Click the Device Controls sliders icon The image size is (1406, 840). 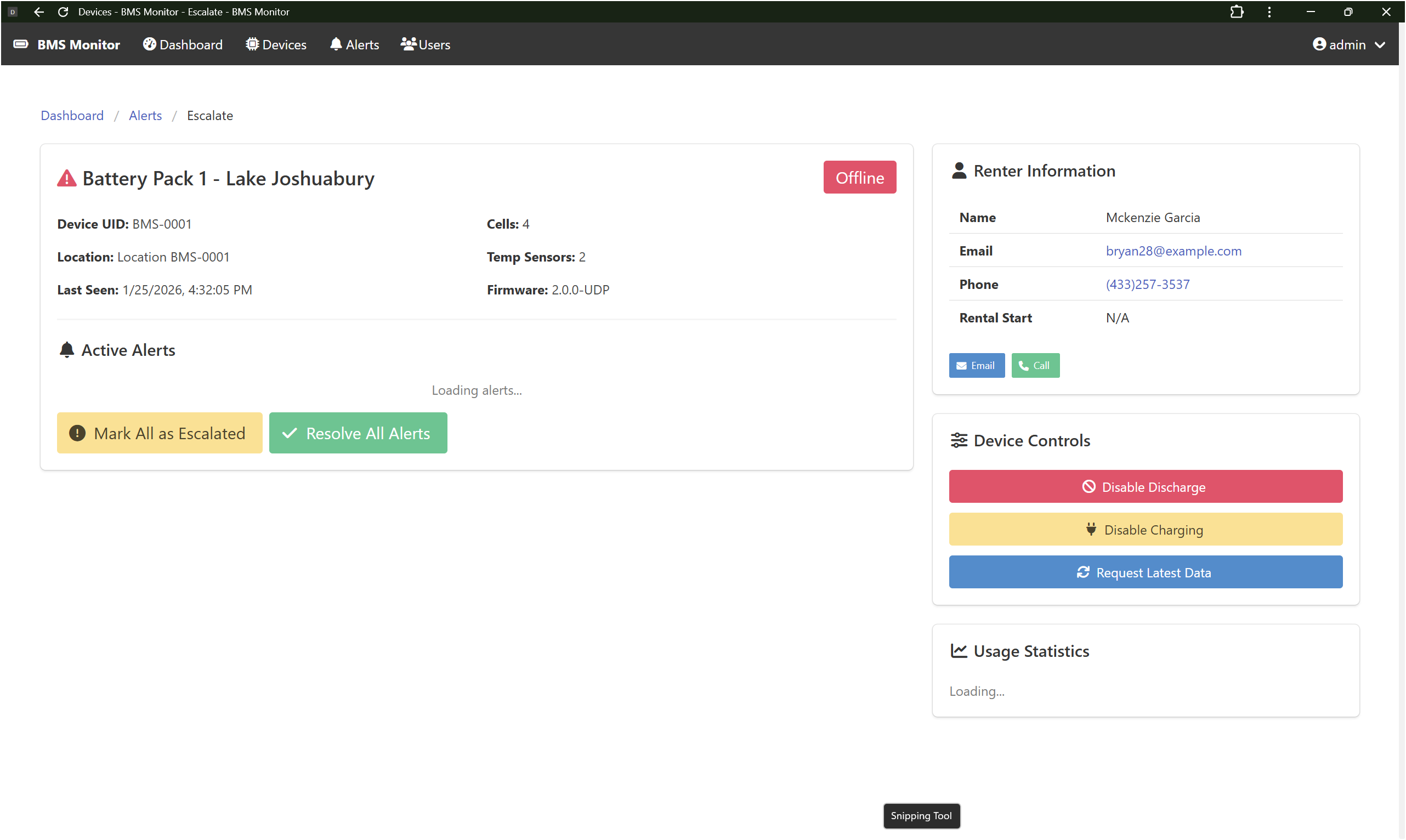pyautogui.click(x=959, y=440)
